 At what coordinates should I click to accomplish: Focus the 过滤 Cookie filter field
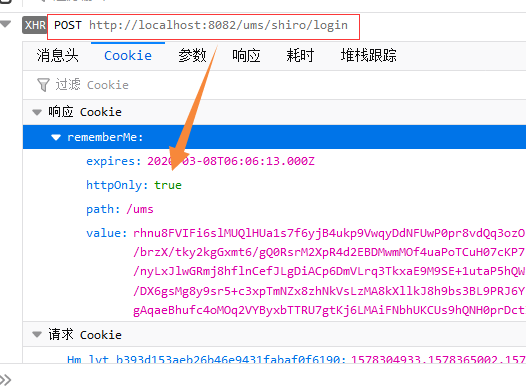pos(274,85)
